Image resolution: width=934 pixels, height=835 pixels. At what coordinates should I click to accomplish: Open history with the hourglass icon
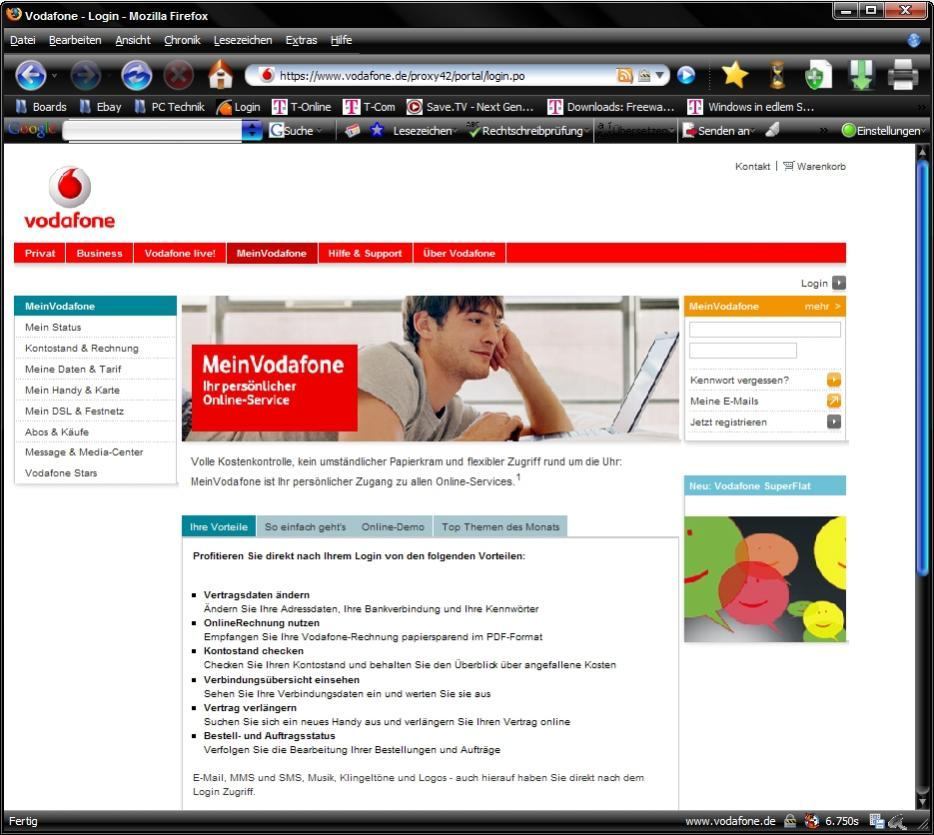[777, 75]
